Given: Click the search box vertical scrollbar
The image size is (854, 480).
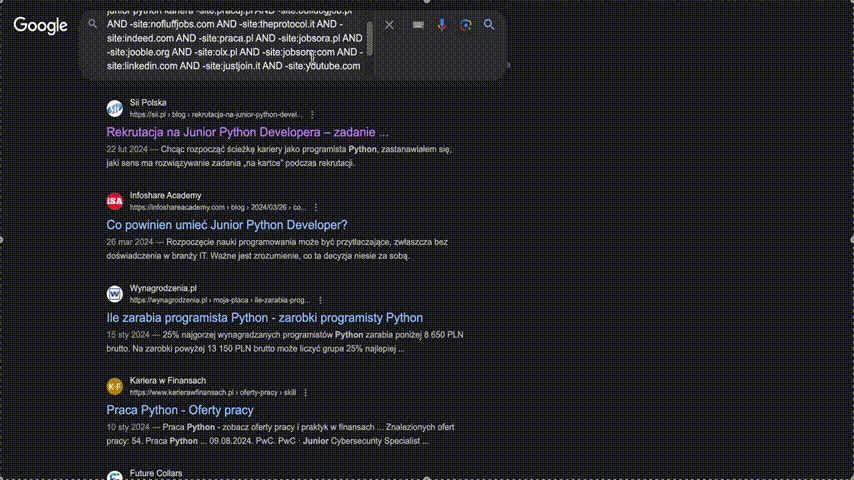Looking at the screenshot, I should click(370, 39).
